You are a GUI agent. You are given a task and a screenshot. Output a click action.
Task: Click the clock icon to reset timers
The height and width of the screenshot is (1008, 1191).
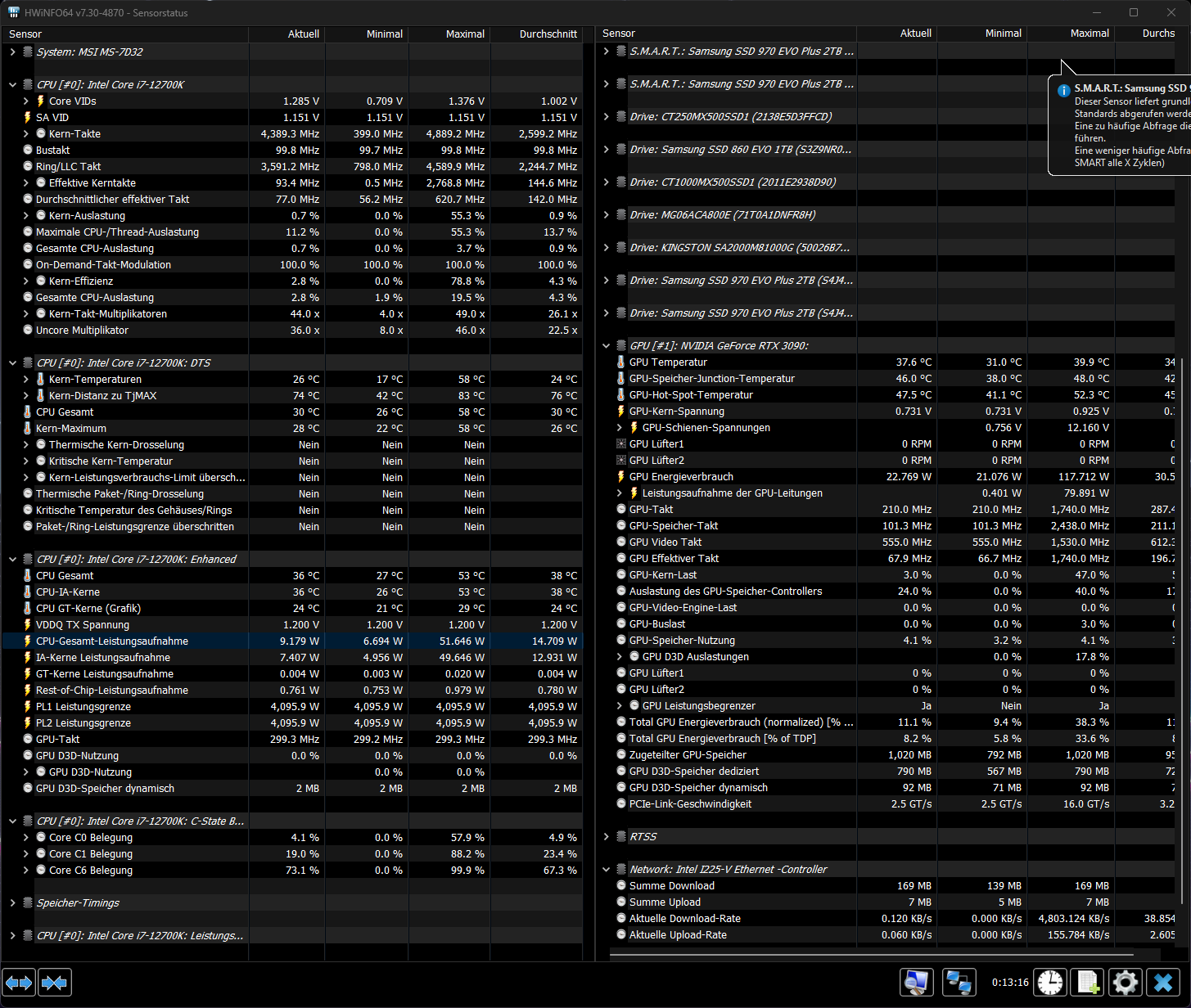(1050, 982)
